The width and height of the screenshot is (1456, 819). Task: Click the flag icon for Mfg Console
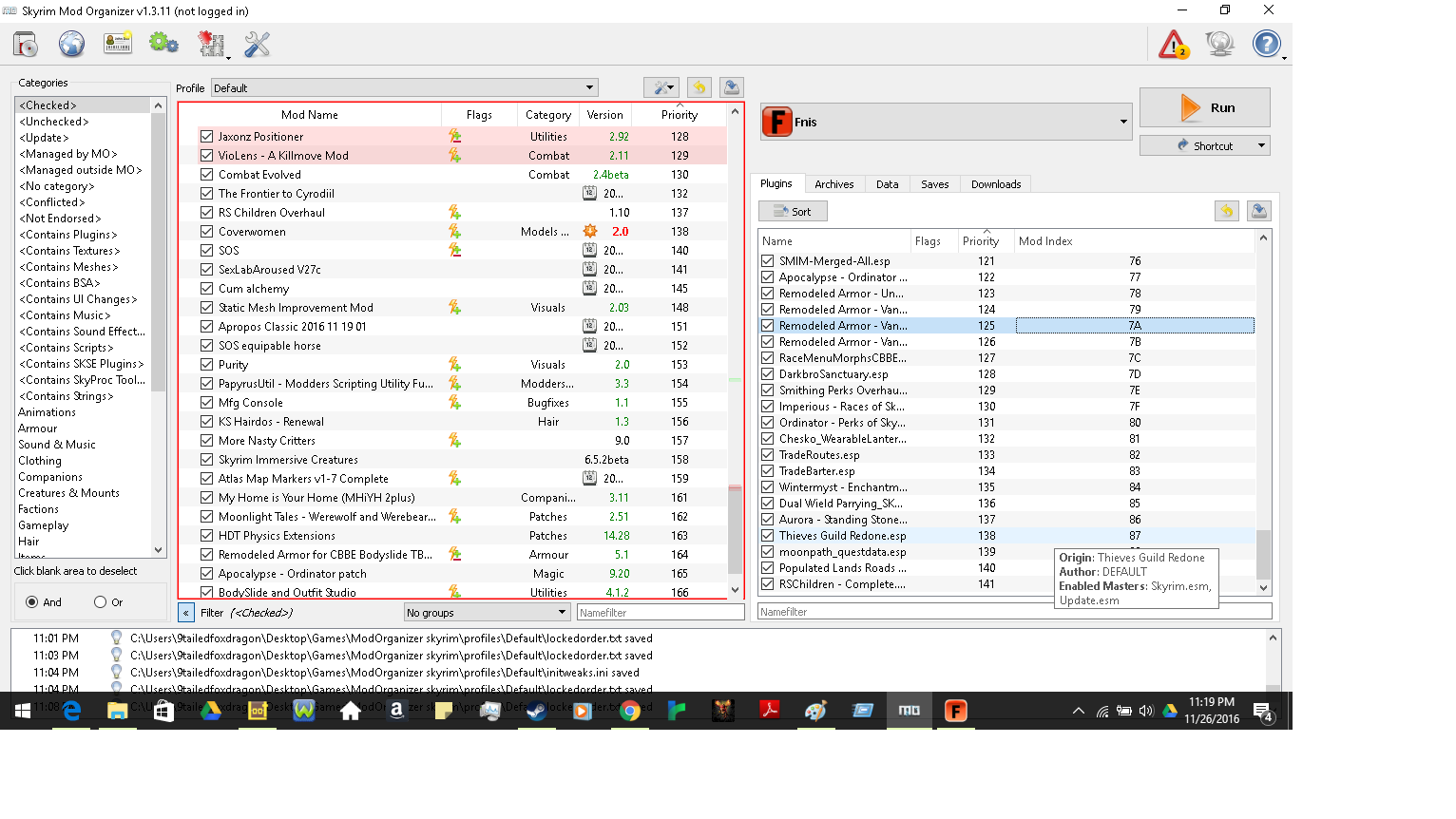click(455, 403)
